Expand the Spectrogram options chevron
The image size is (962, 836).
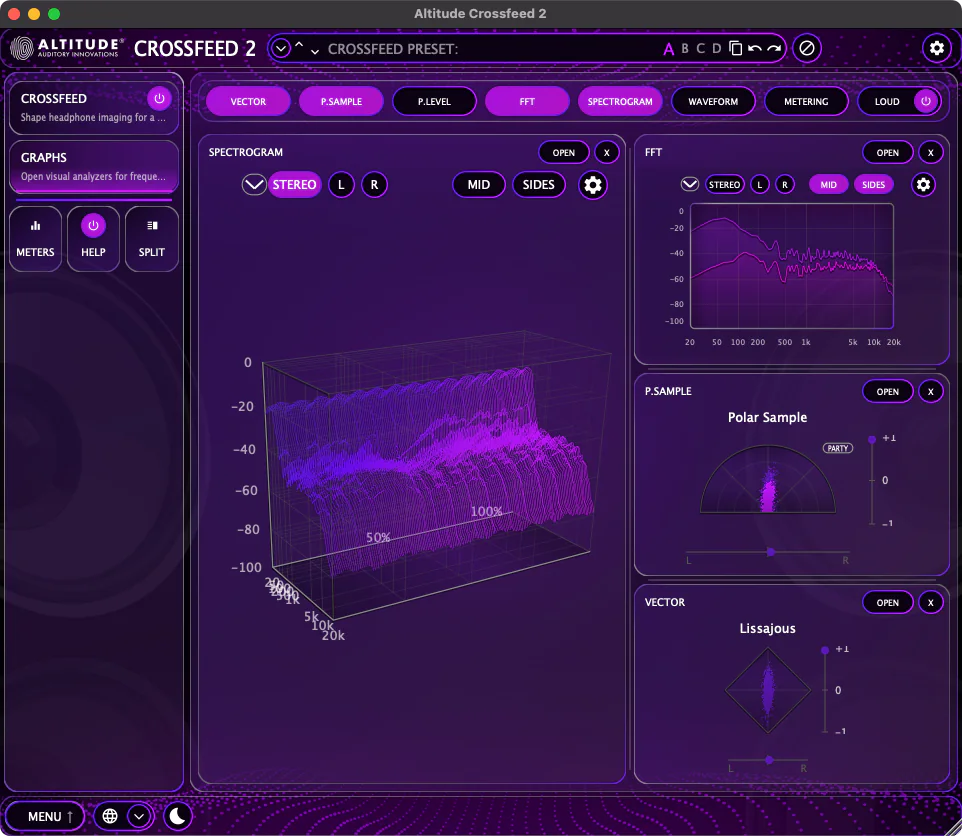[253, 185]
